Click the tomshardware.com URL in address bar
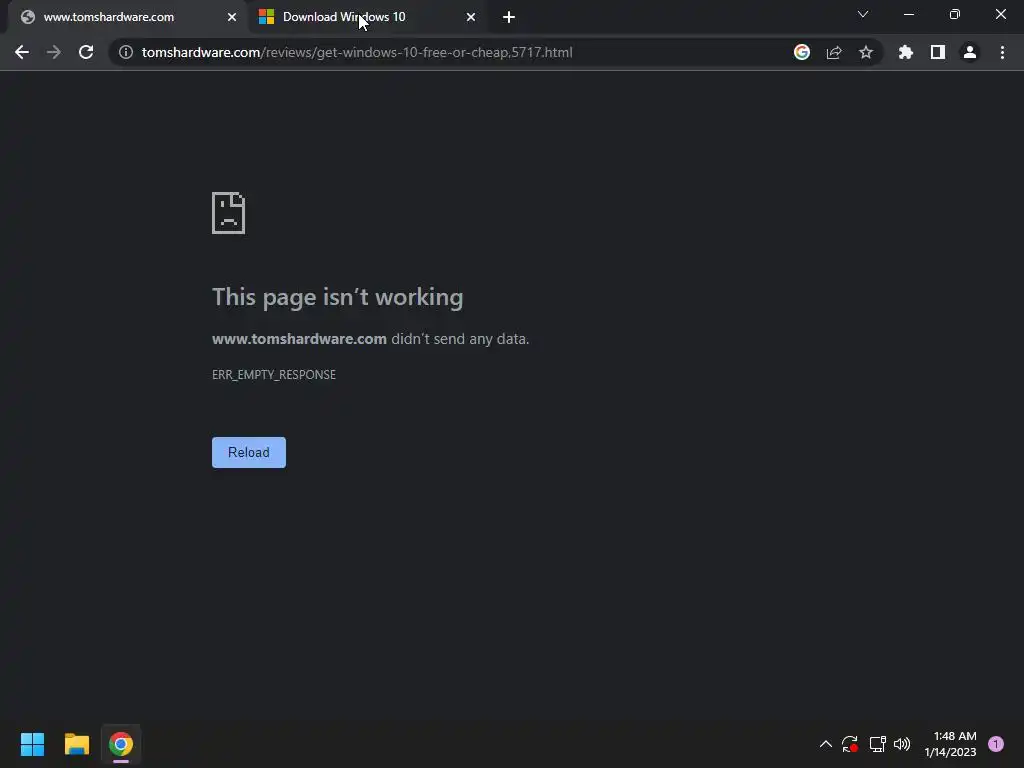The image size is (1024, 768). 357,52
